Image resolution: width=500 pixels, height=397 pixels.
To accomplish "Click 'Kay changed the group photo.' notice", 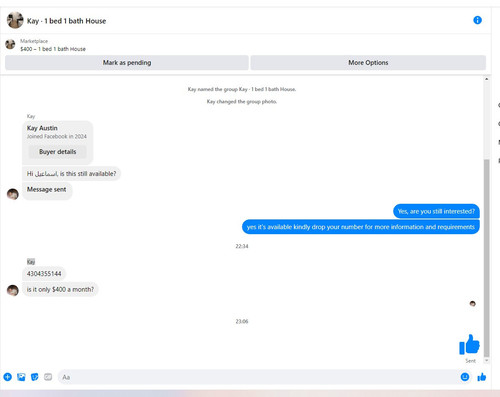I will 242,101.
